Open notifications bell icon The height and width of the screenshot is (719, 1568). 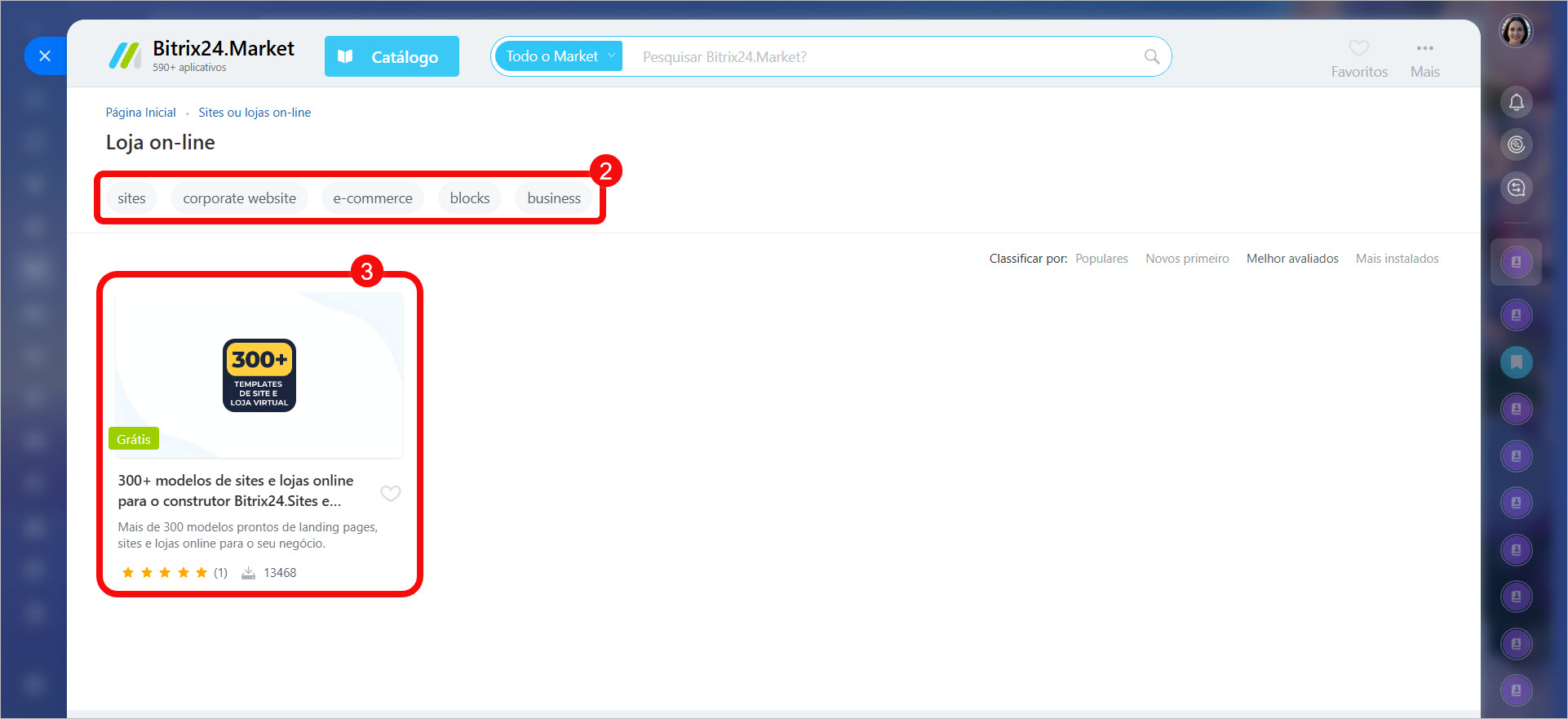(x=1516, y=102)
